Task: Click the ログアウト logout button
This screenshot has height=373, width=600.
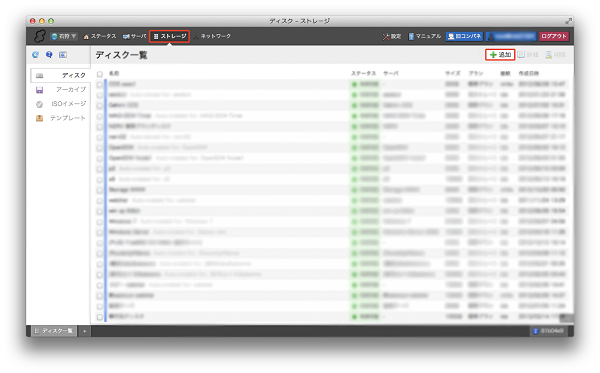Action: (x=554, y=36)
